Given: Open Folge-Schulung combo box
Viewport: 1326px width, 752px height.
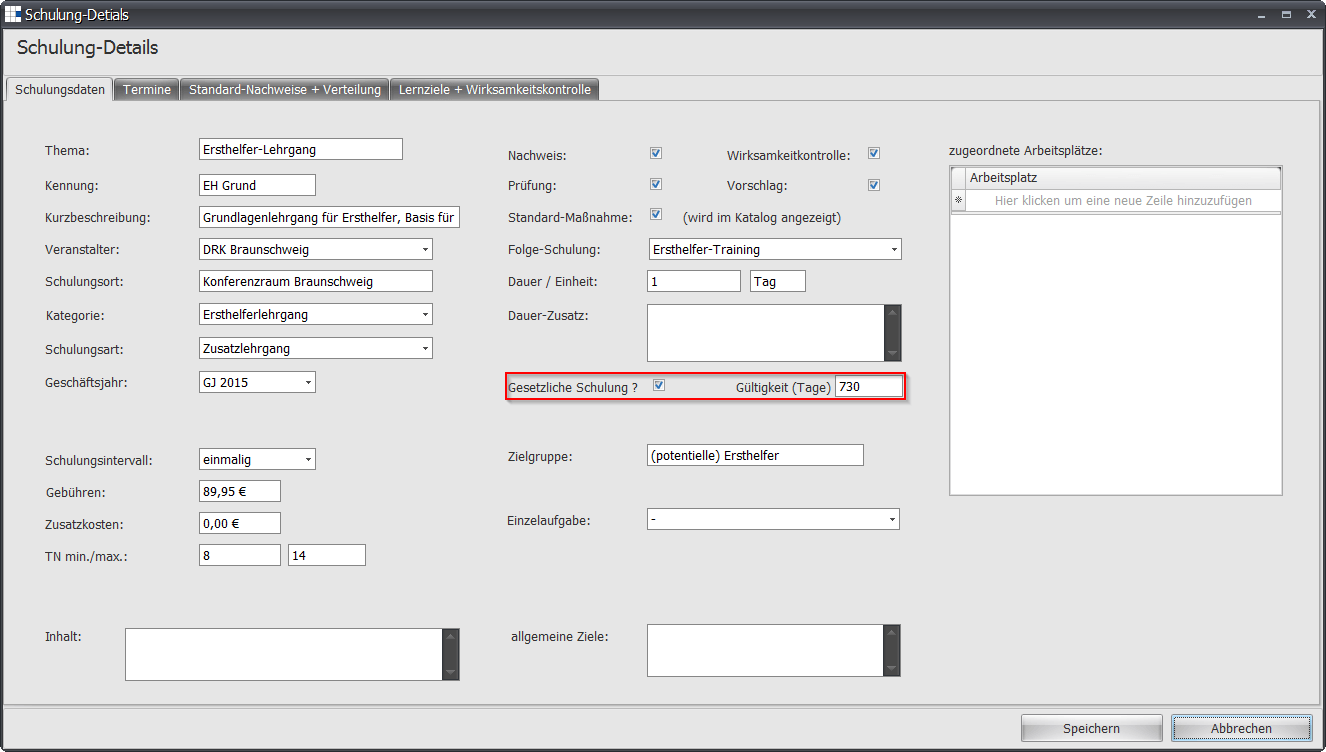Looking at the screenshot, I should 893,249.
